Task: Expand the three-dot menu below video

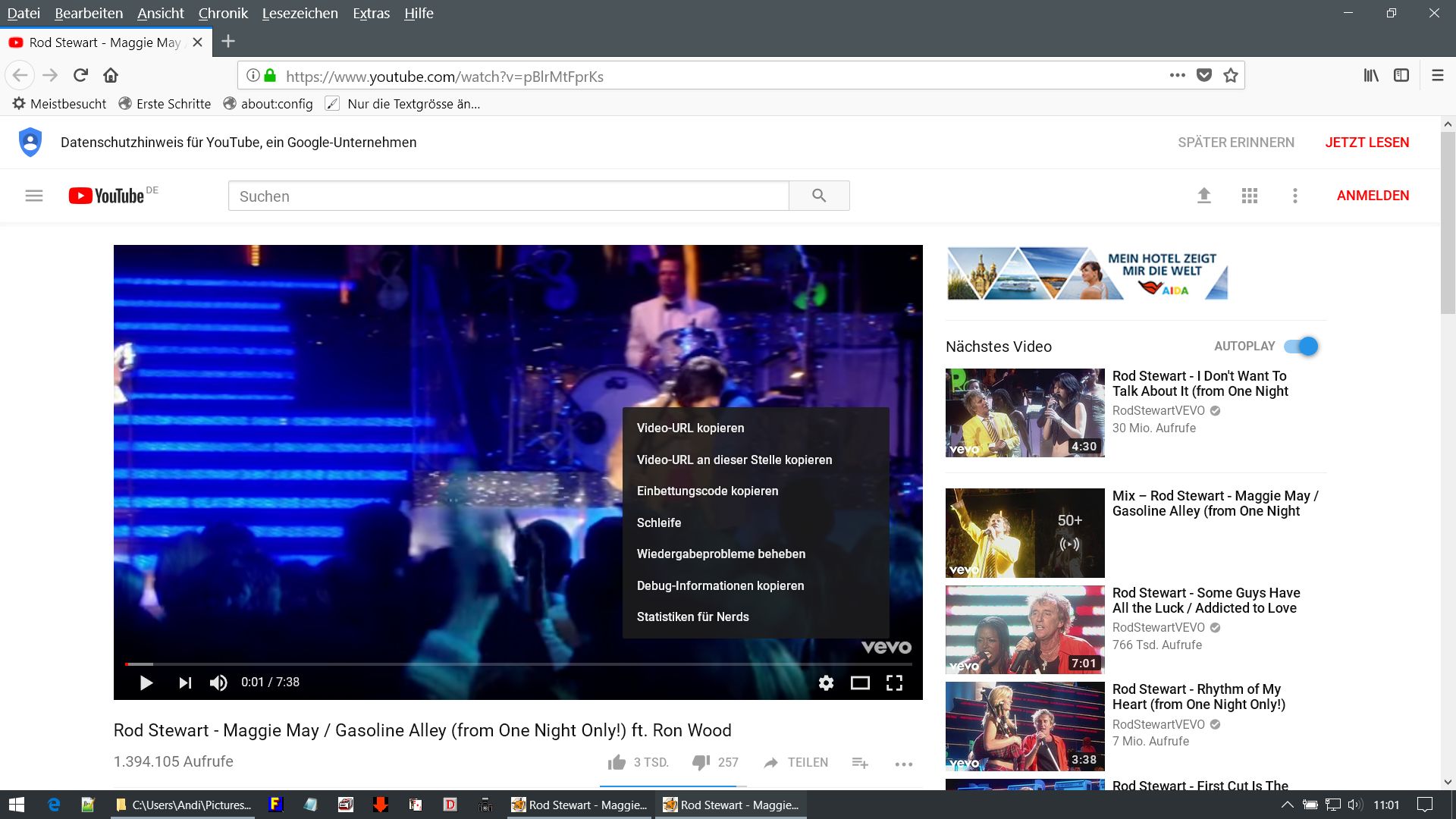Action: pos(903,764)
